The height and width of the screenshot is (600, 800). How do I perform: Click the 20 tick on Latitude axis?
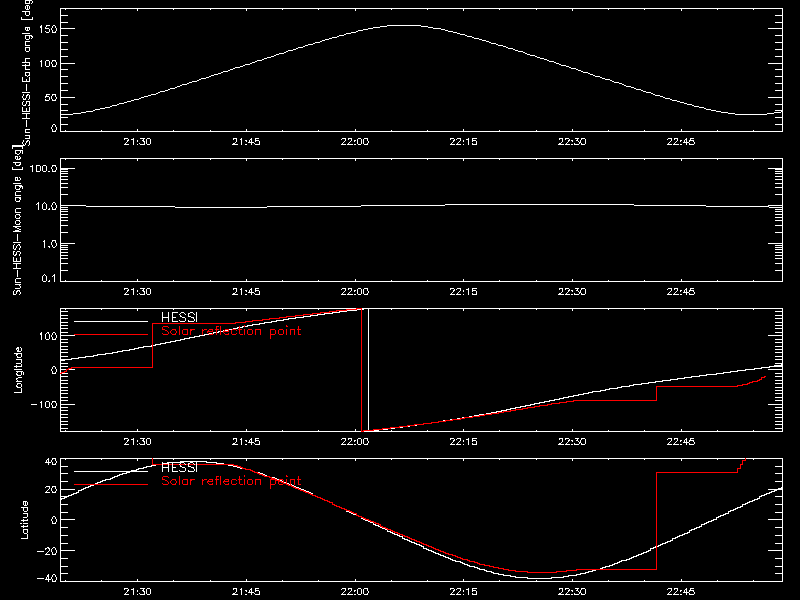click(51, 490)
